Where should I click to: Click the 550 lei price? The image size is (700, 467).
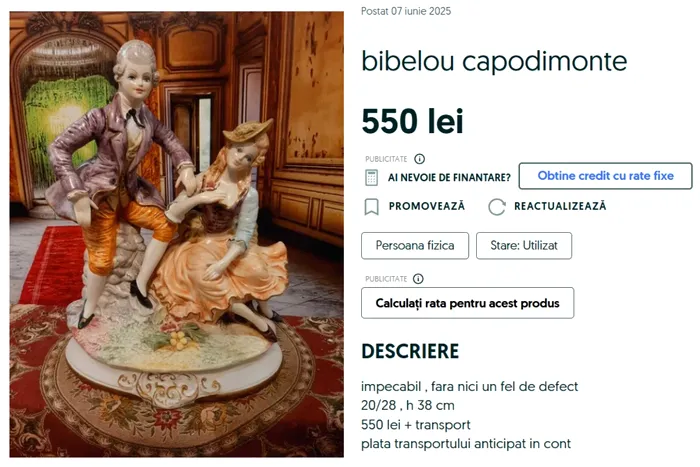click(412, 121)
